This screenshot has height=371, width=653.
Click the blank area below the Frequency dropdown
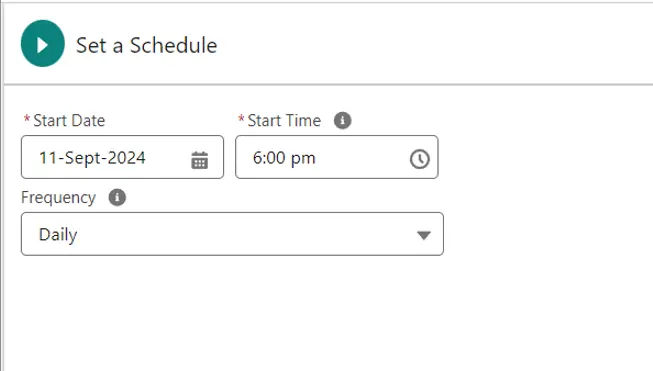click(232, 312)
